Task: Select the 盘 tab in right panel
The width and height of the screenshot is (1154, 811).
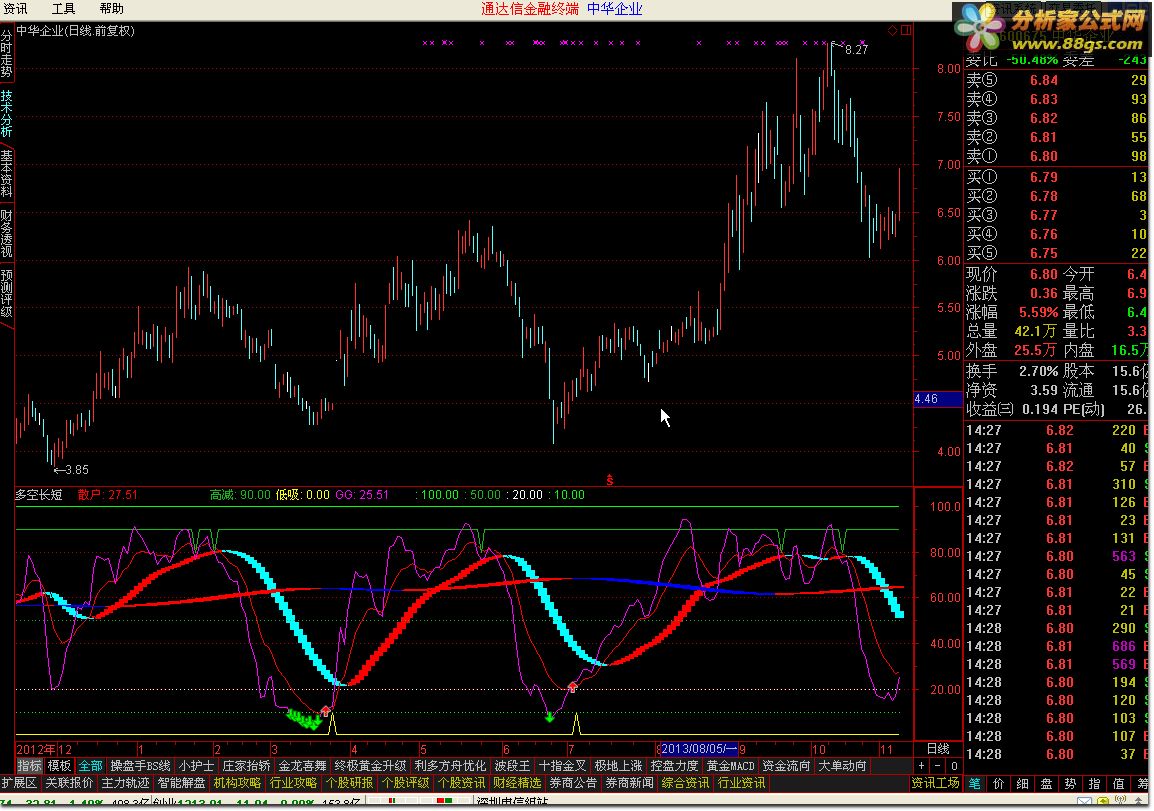Action: click(x=1047, y=784)
